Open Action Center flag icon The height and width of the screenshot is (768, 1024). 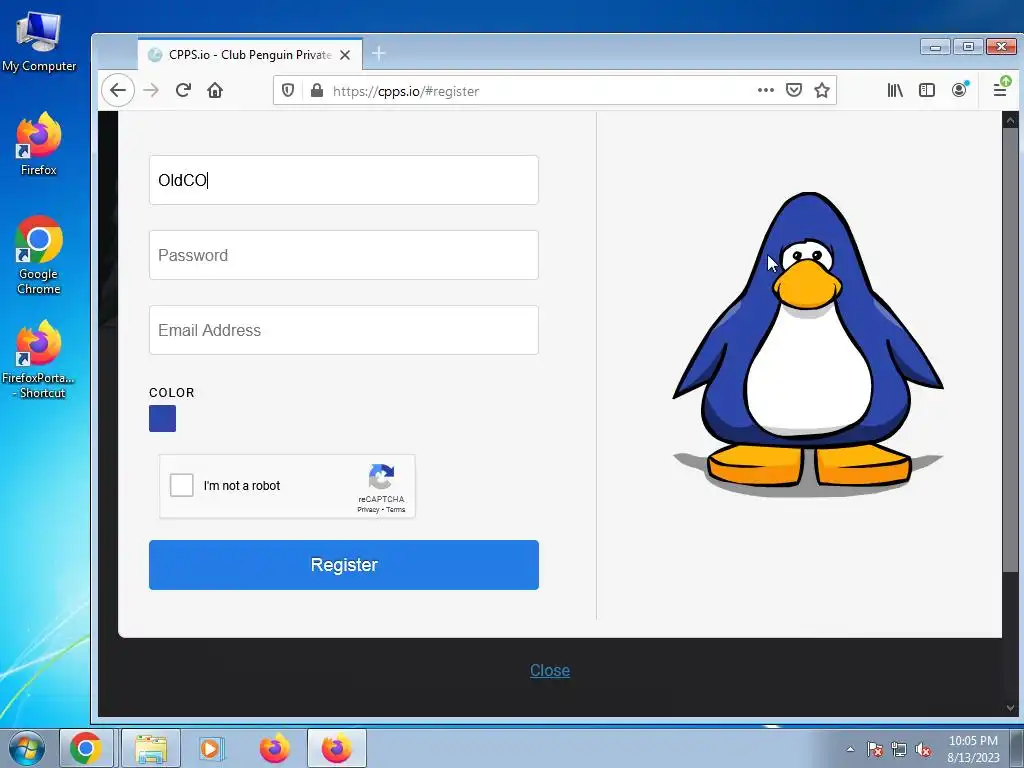[x=875, y=749]
